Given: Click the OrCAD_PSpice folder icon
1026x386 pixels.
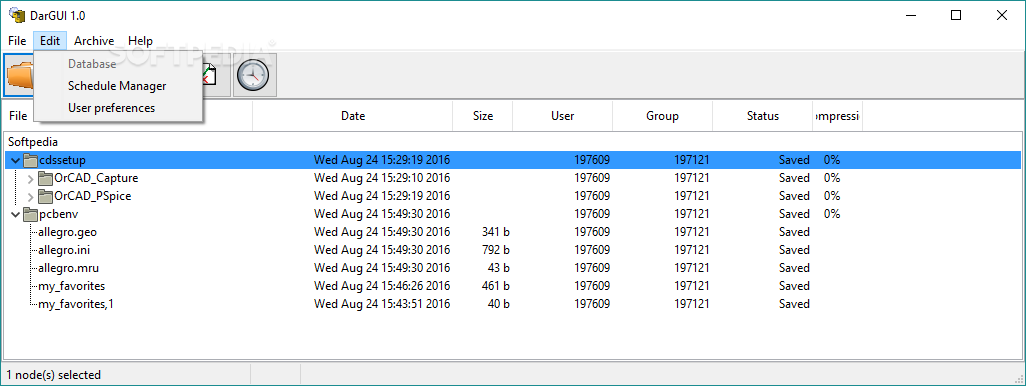Looking at the screenshot, I should pyautogui.click(x=45, y=196).
